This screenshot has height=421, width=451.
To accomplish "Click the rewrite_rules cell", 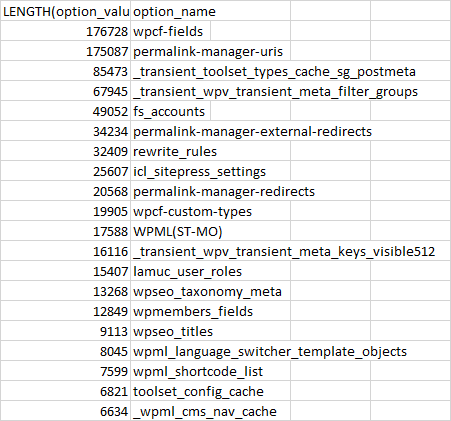I will (210, 151).
